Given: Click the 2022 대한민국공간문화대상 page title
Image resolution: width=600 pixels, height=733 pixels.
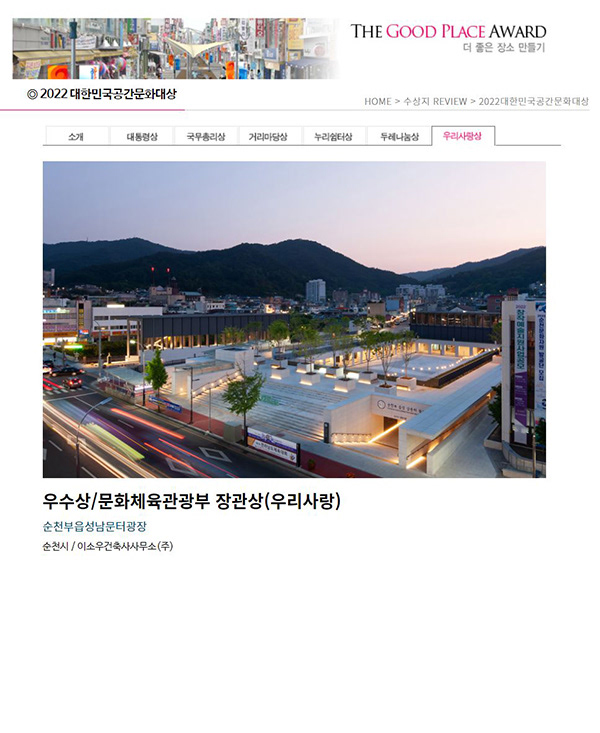Looking at the screenshot, I should coord(102,93).
